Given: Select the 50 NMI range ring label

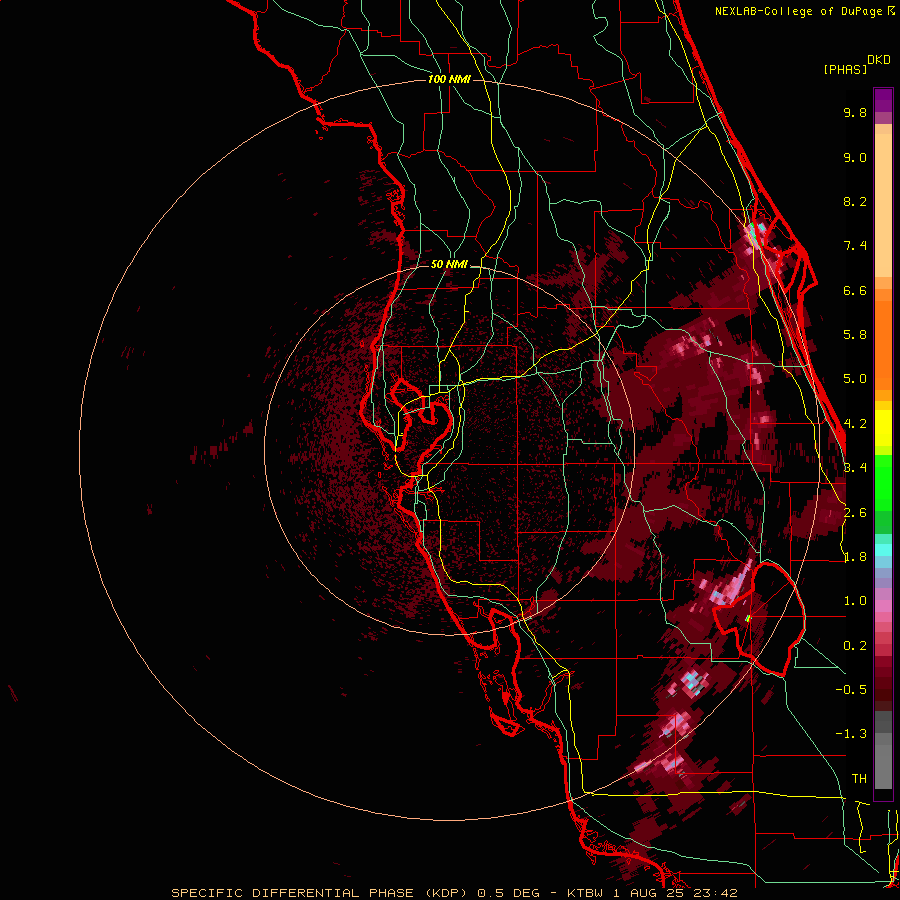Looking at the screenshot, I should tap(449, 264).
